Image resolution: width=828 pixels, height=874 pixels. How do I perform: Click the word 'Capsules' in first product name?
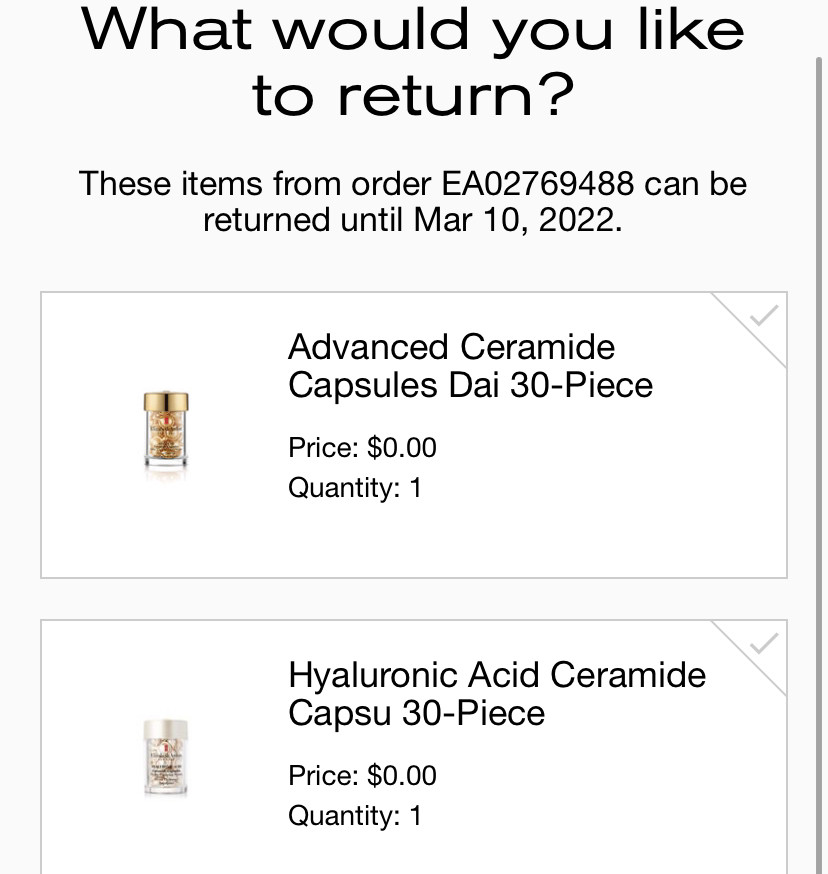point(362,386)
